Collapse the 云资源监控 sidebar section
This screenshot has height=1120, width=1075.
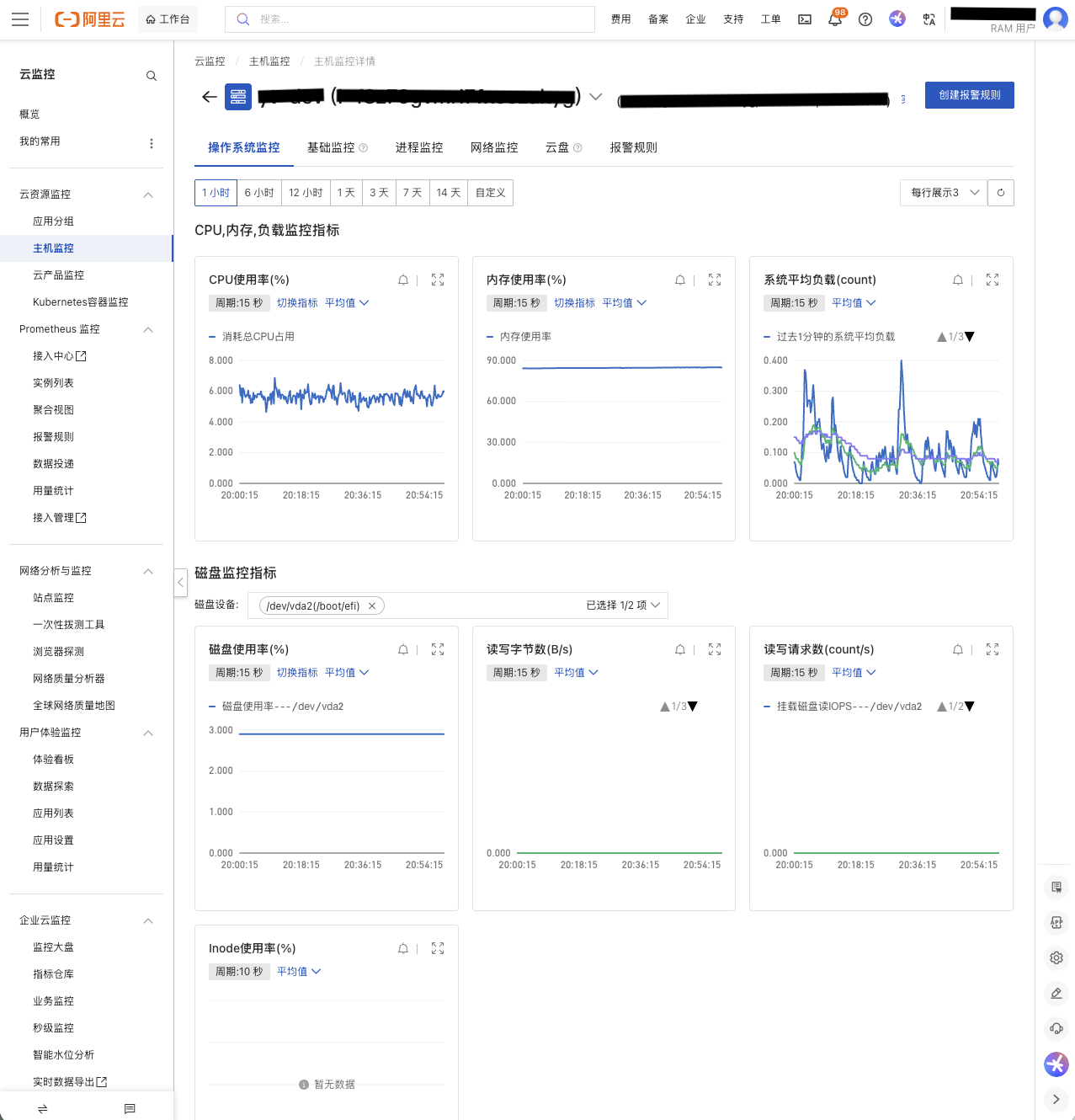[x=148, y=195]
